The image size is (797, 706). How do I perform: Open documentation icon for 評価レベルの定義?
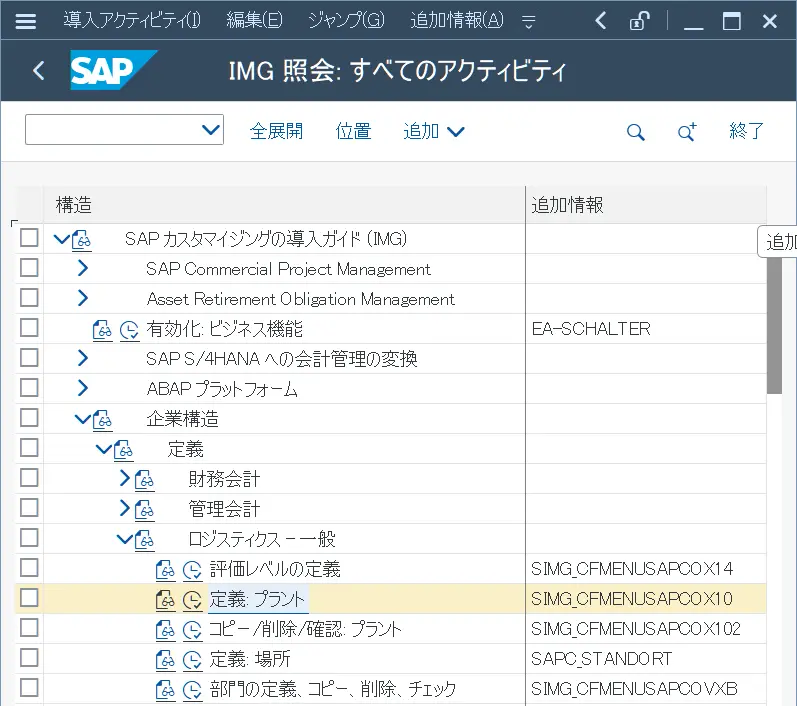tap(165, 570)
